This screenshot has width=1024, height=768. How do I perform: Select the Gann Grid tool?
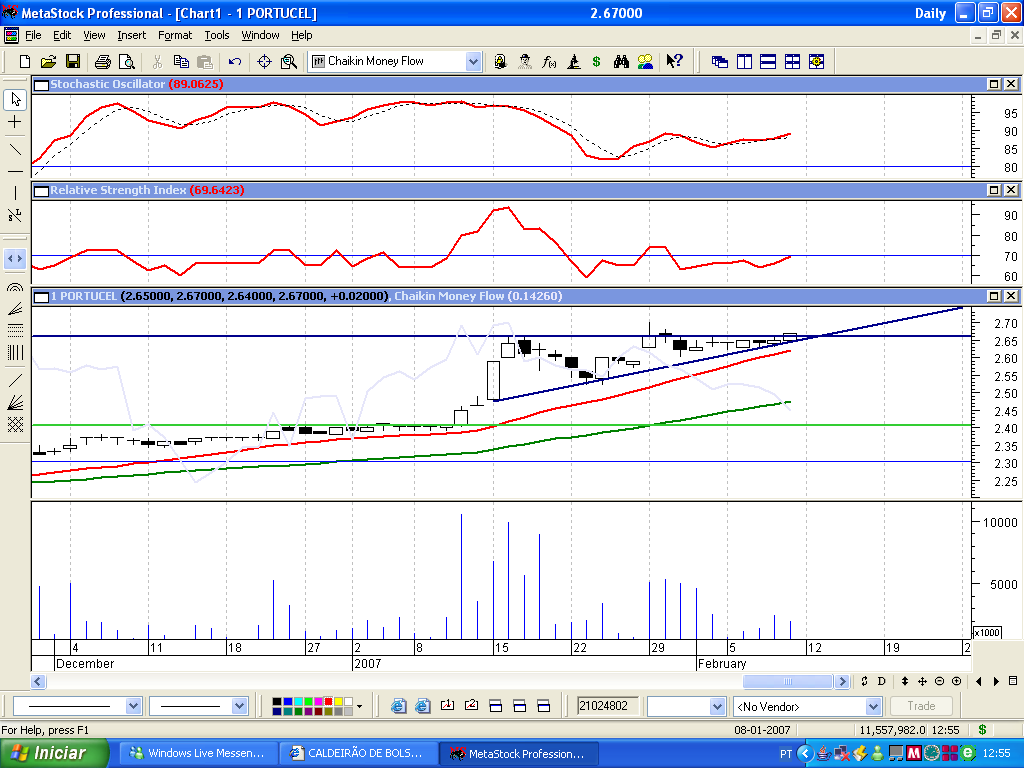(x=15, y=424)
